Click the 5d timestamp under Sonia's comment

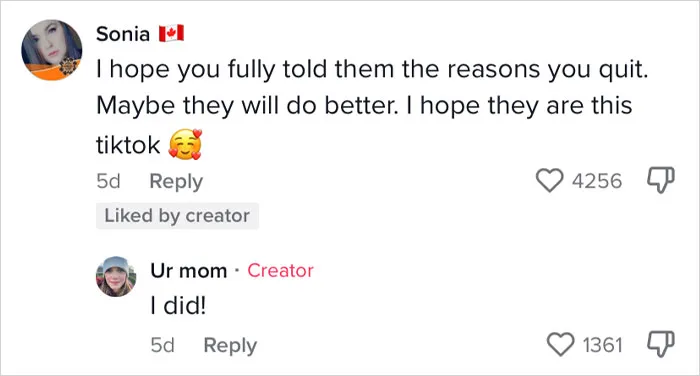[108, 181]
